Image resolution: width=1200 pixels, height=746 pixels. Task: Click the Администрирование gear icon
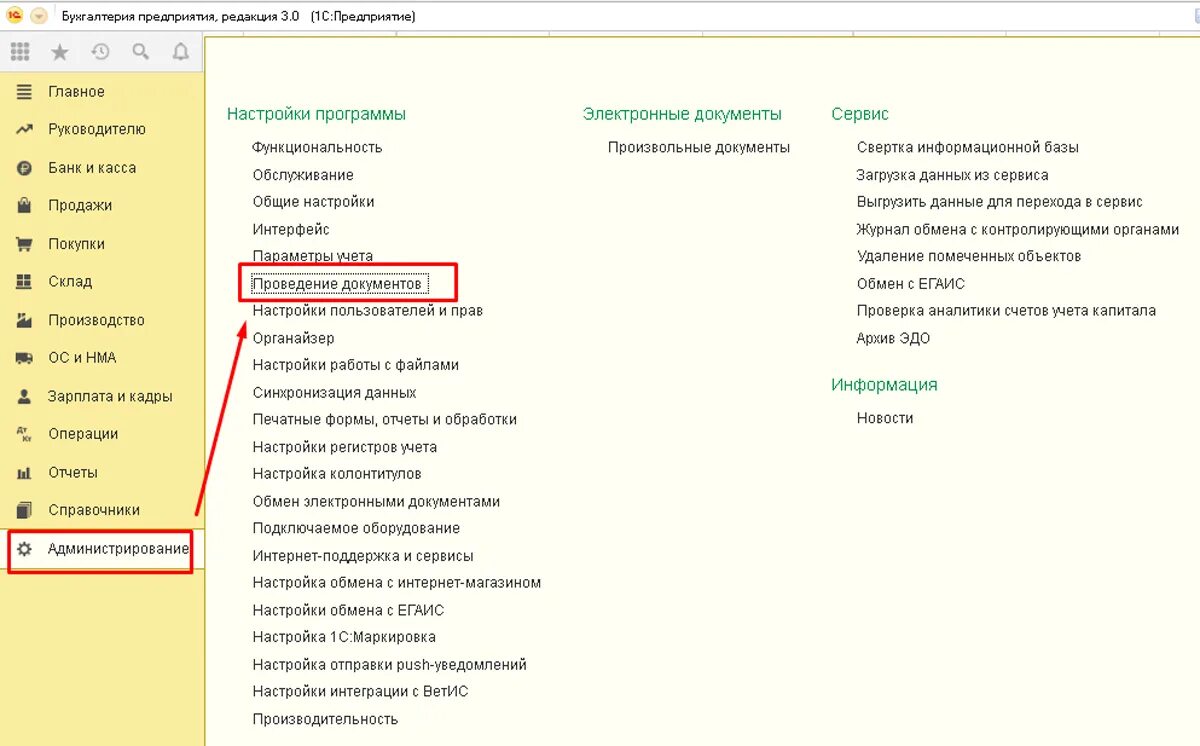(25, 549)
